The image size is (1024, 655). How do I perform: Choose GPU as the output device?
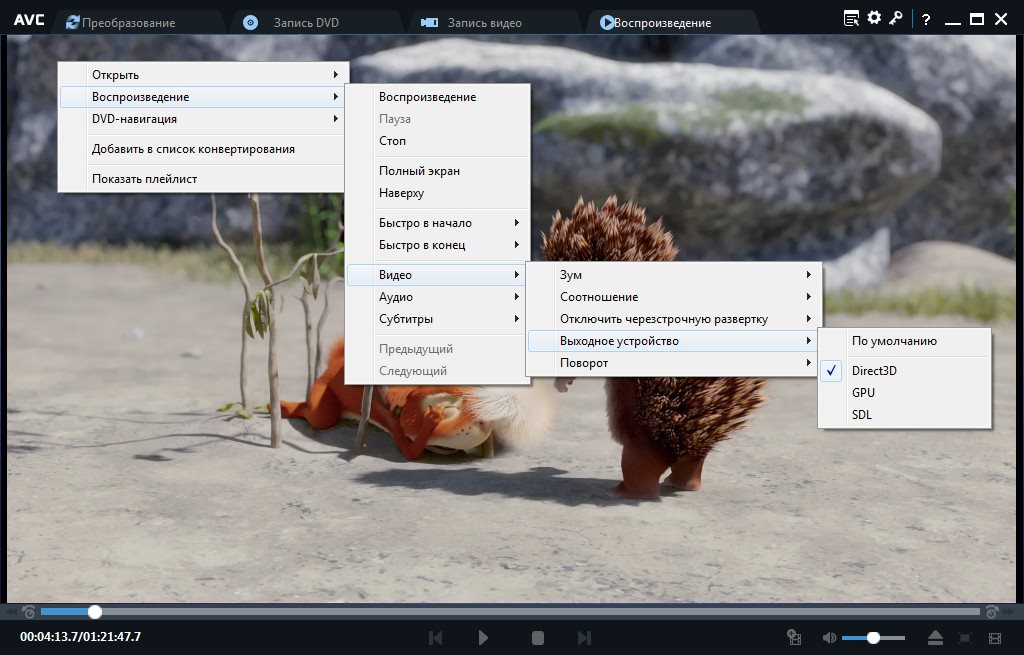pyautogui.click(x=863, y=392)
